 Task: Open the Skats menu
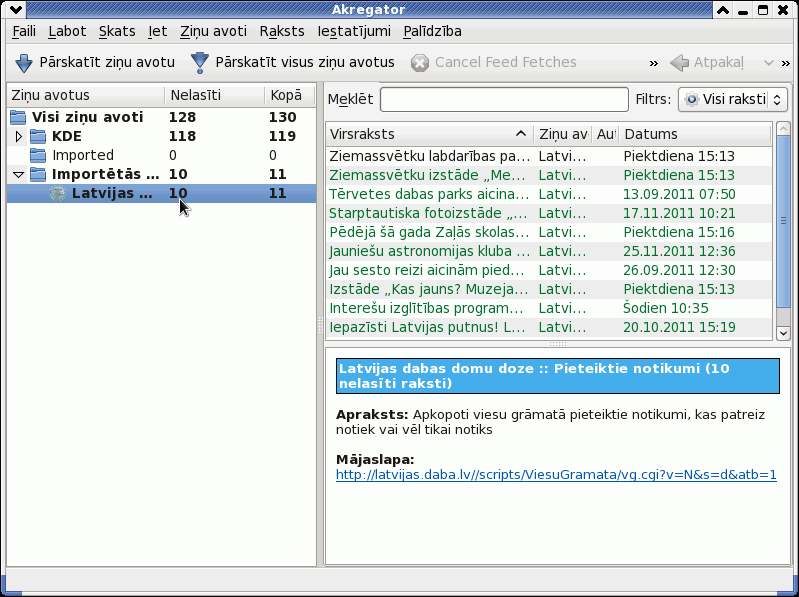pos(117,31)
